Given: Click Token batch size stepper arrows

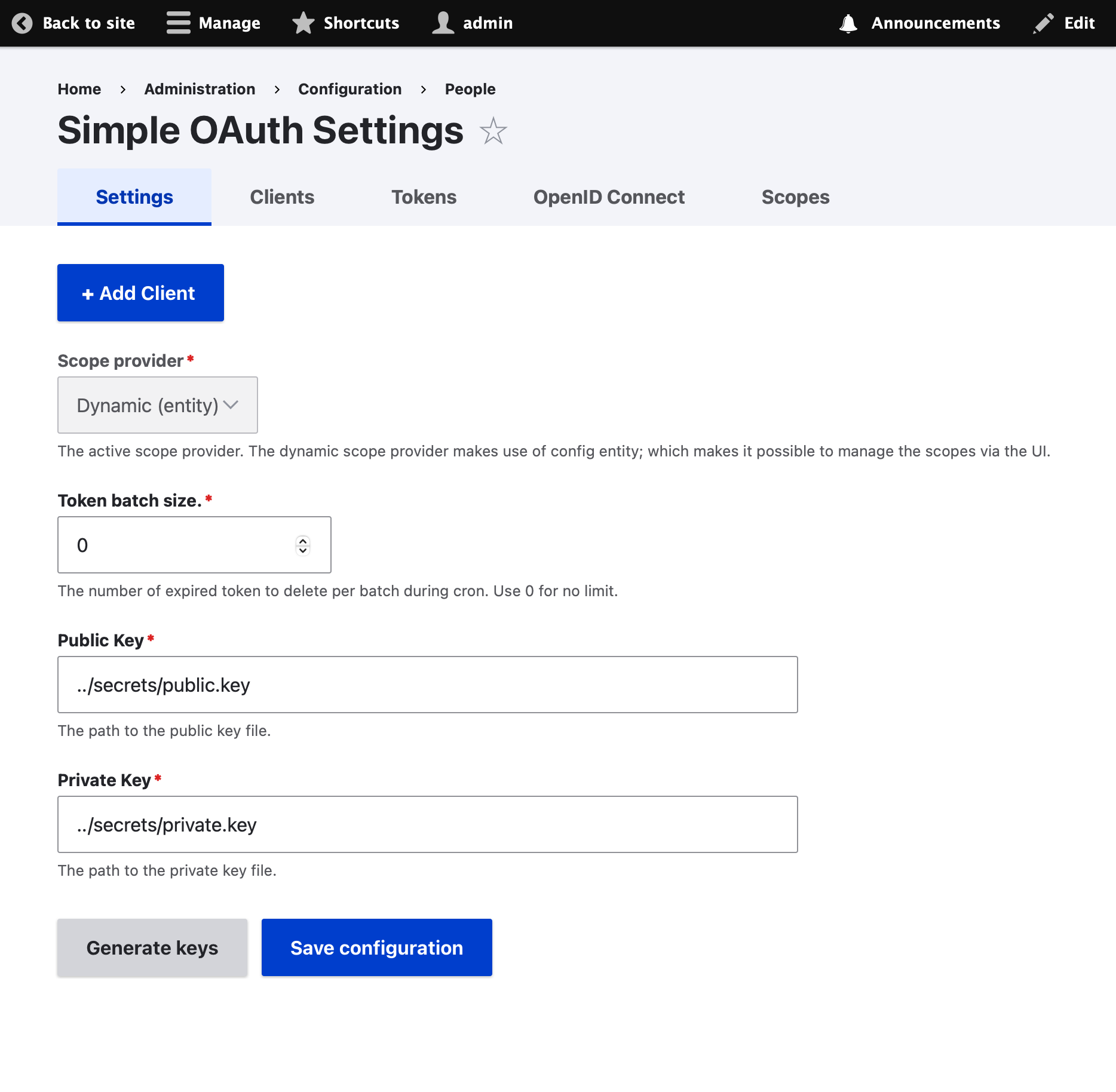Looking at the screenshot, I should pyautogui.click(x=303, y=545).
